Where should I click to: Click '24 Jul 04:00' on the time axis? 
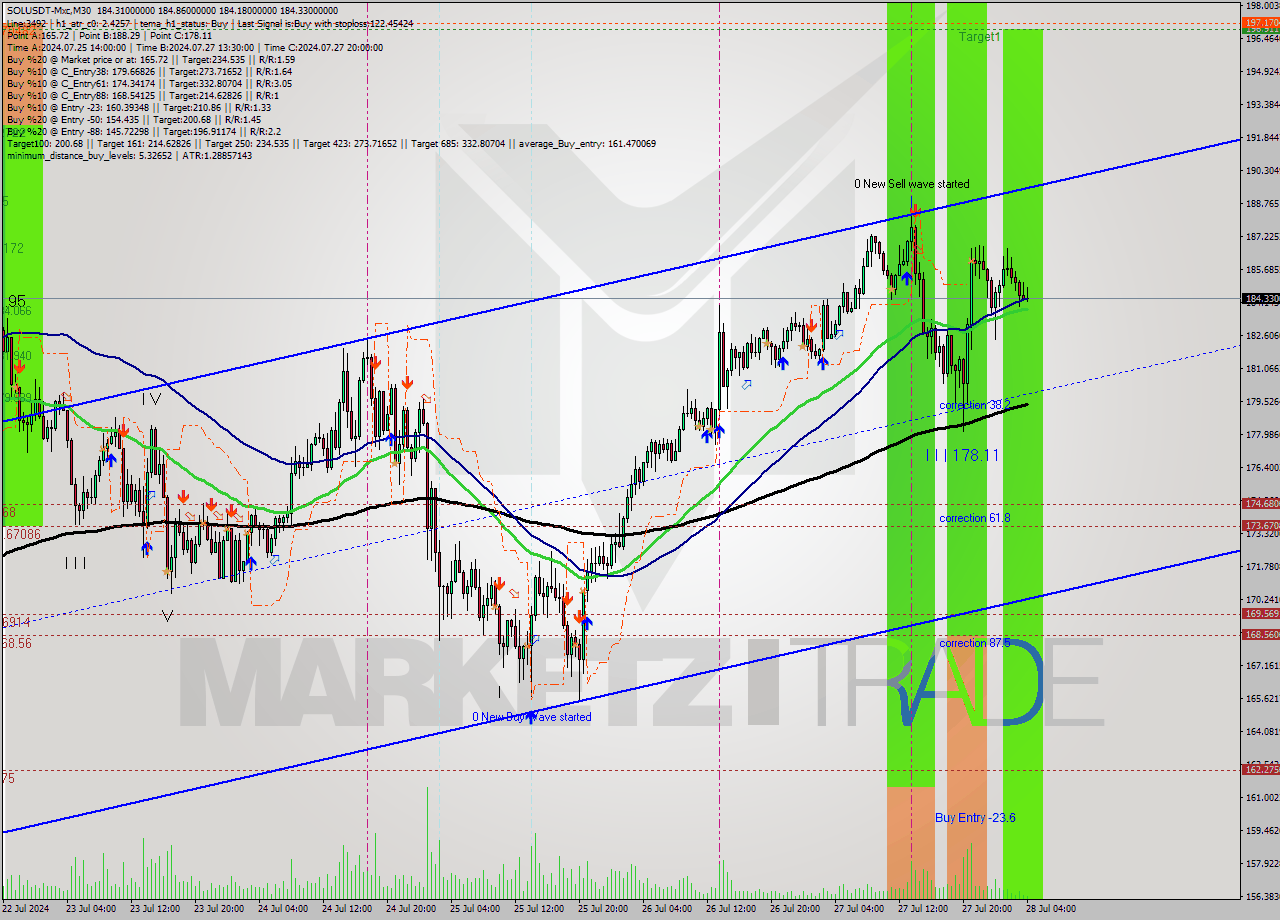click(283, 909)
